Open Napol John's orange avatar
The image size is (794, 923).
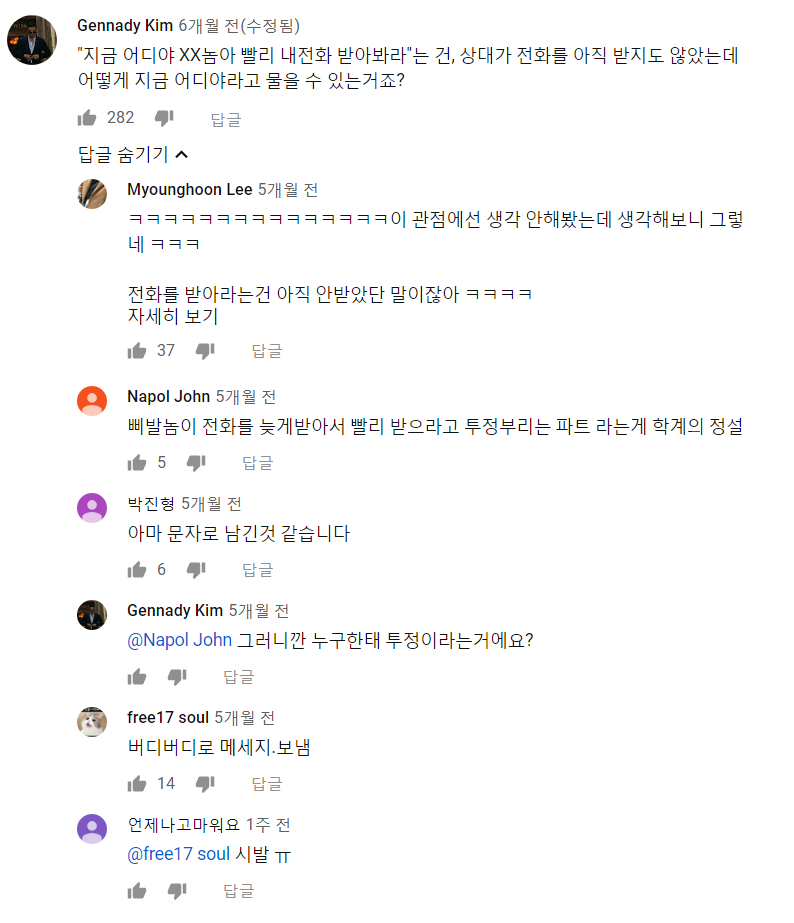click(x=92, y=401)
